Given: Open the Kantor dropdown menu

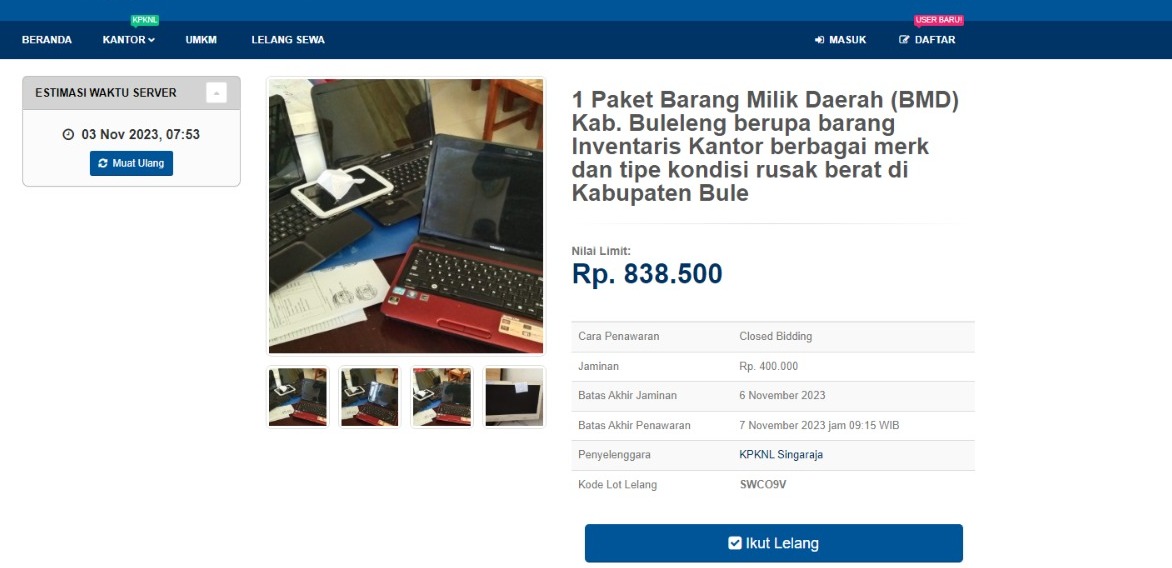Looking at the screenshot, I should (129, 40).
